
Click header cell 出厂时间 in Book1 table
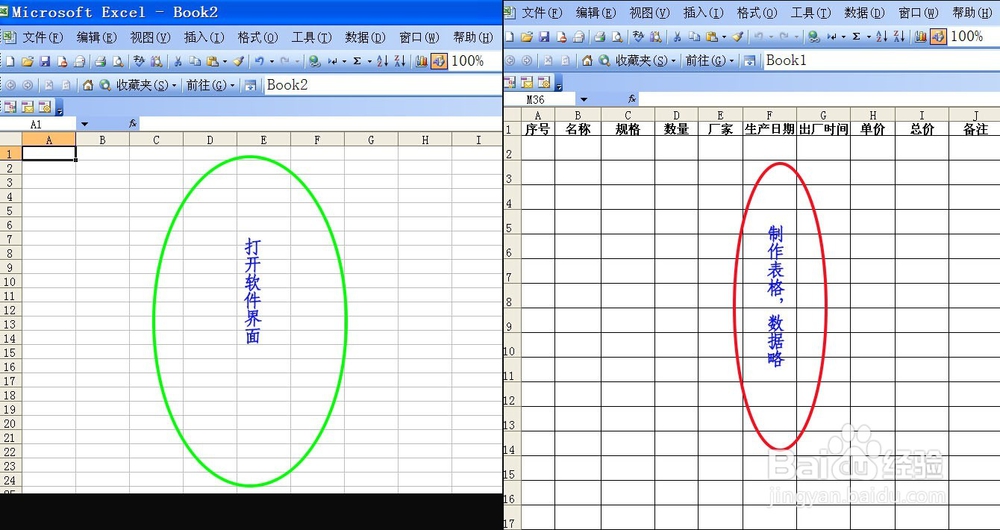point(823,129)
